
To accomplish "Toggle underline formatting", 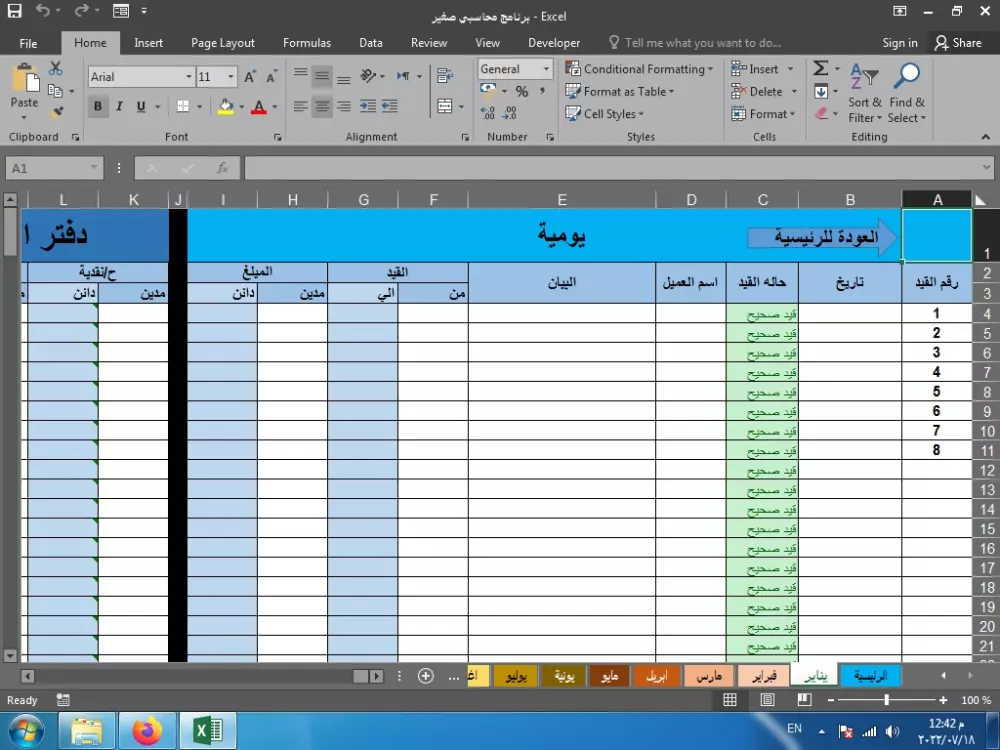I will coord(139,105).
